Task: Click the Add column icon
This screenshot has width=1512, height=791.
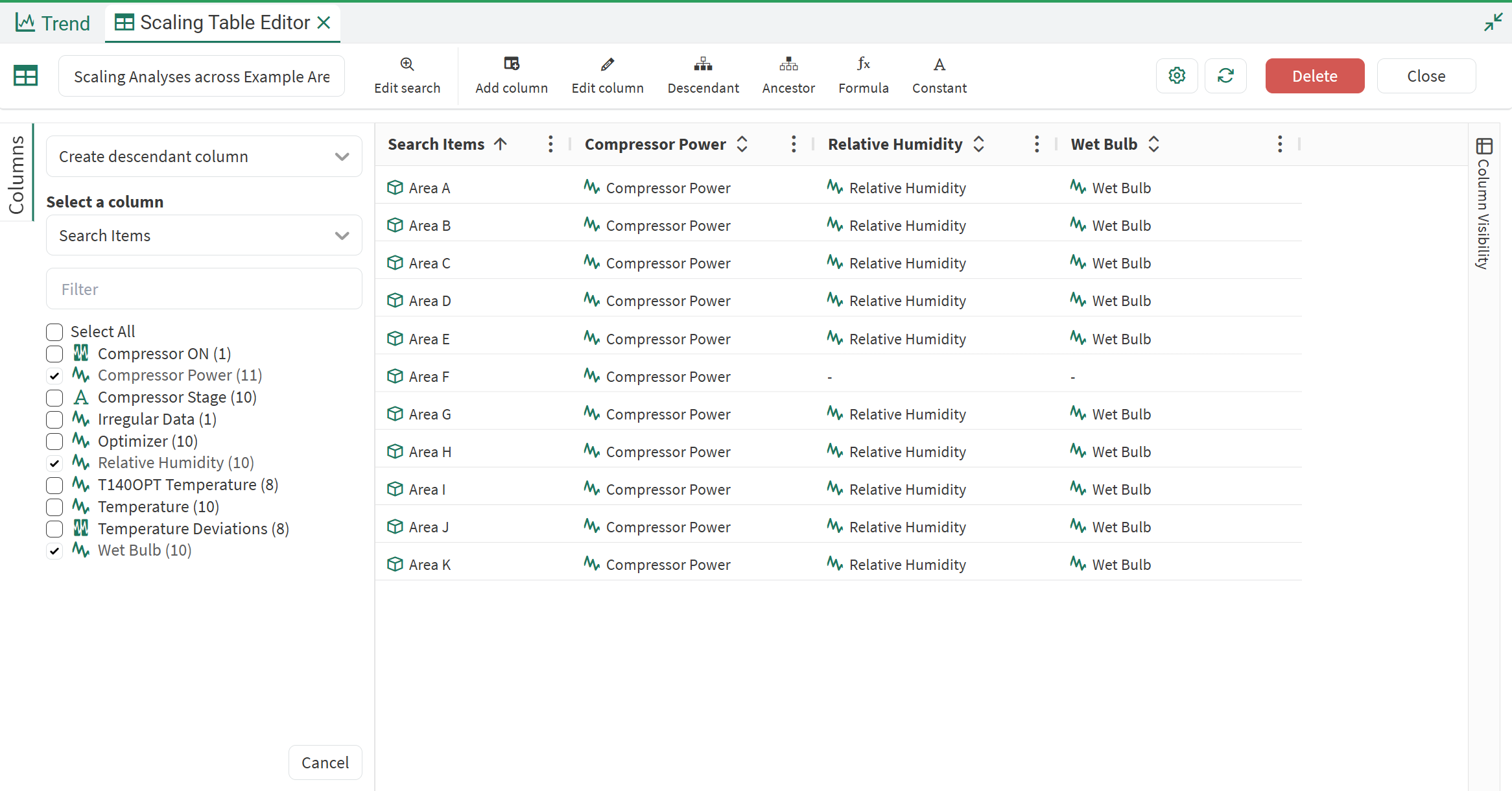Action: click(x=512, y=64)
